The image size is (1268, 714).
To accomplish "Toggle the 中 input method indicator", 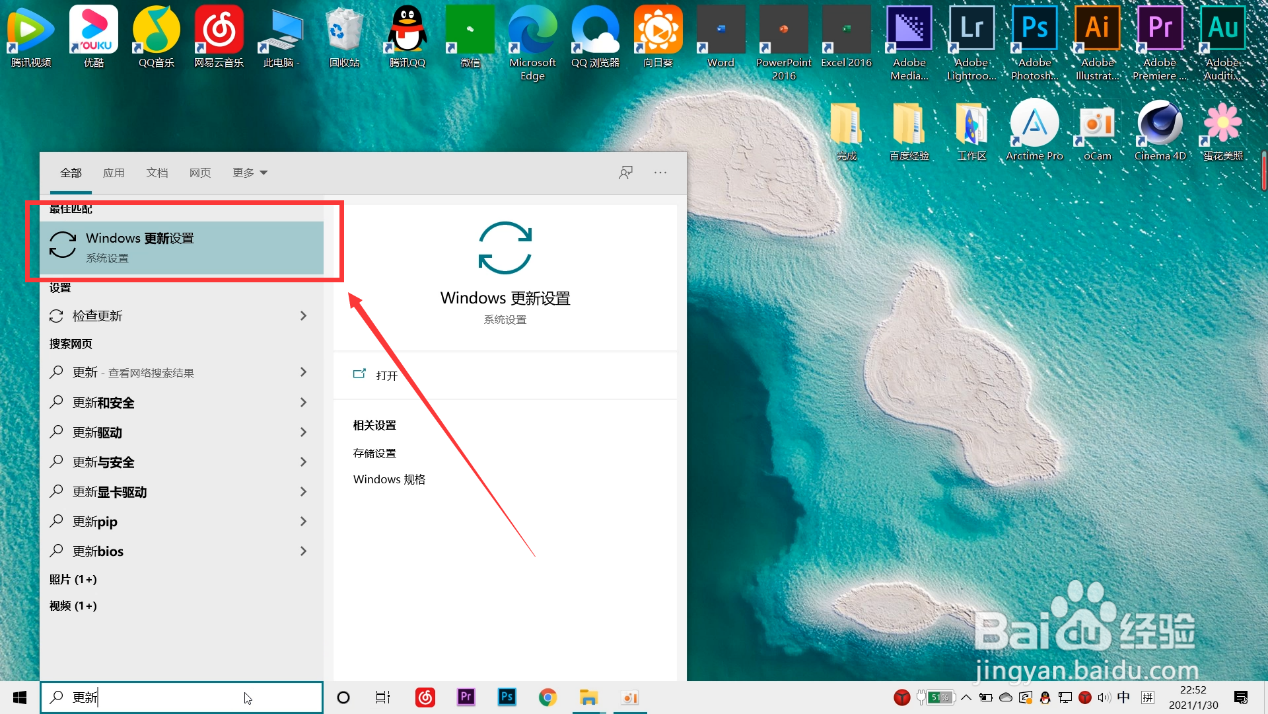I will coord(1124,697).
